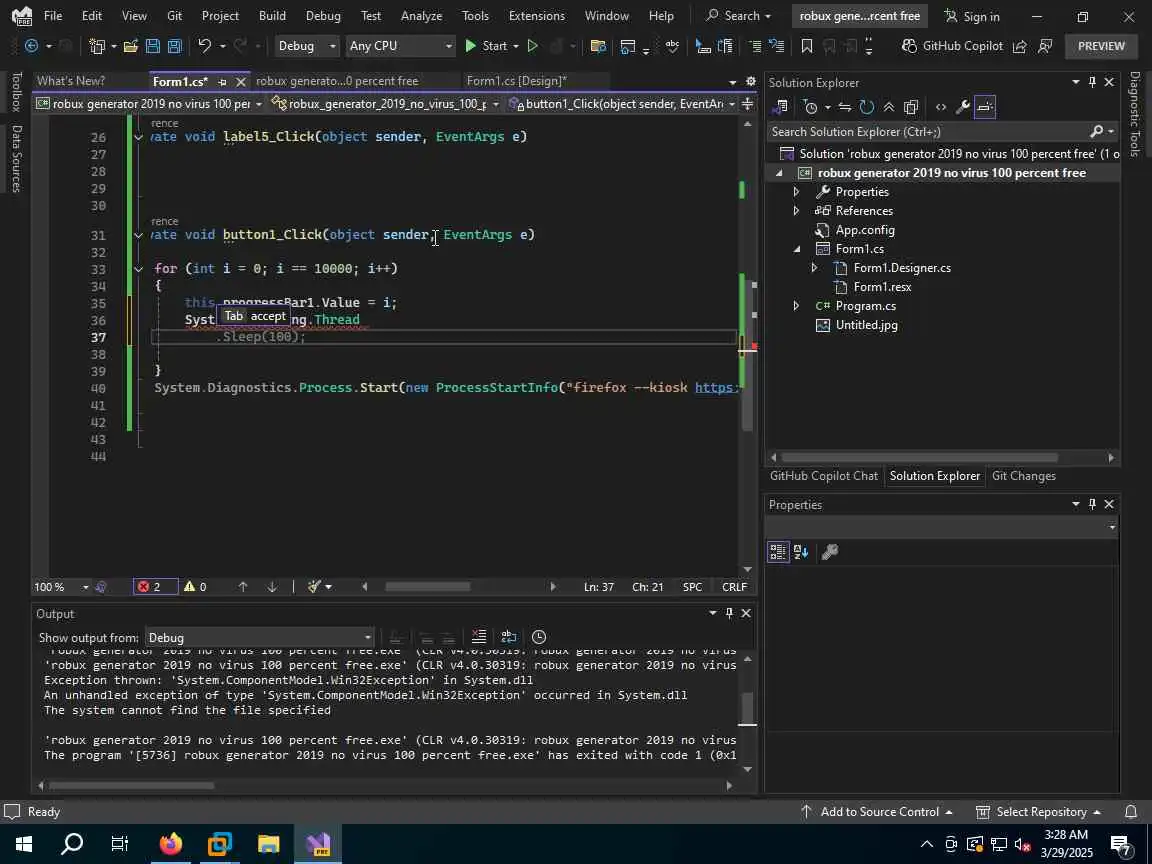Open the Analyze menu
Image resolution: width=1152 pixels, height=864 pixels.
point(421,15)
